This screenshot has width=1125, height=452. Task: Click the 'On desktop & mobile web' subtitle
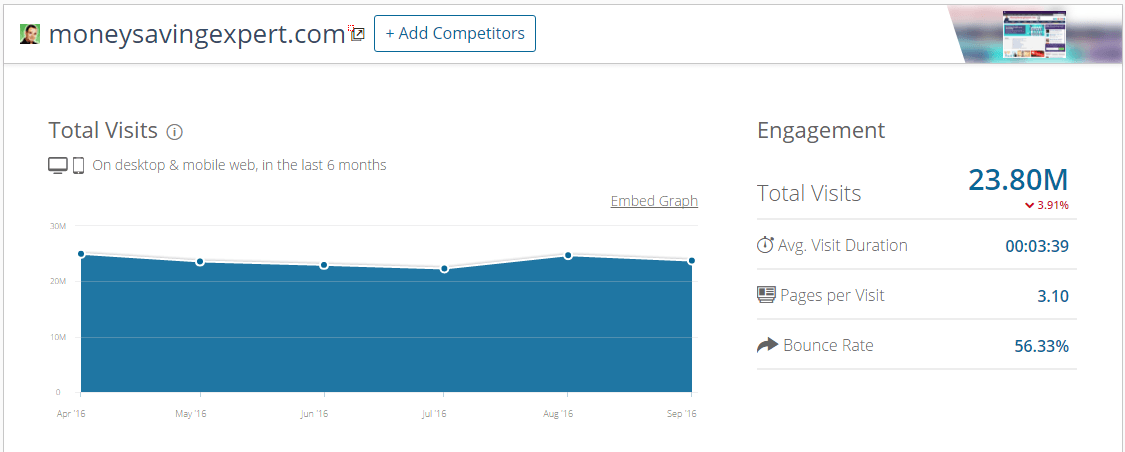click(x=239, y=165)
